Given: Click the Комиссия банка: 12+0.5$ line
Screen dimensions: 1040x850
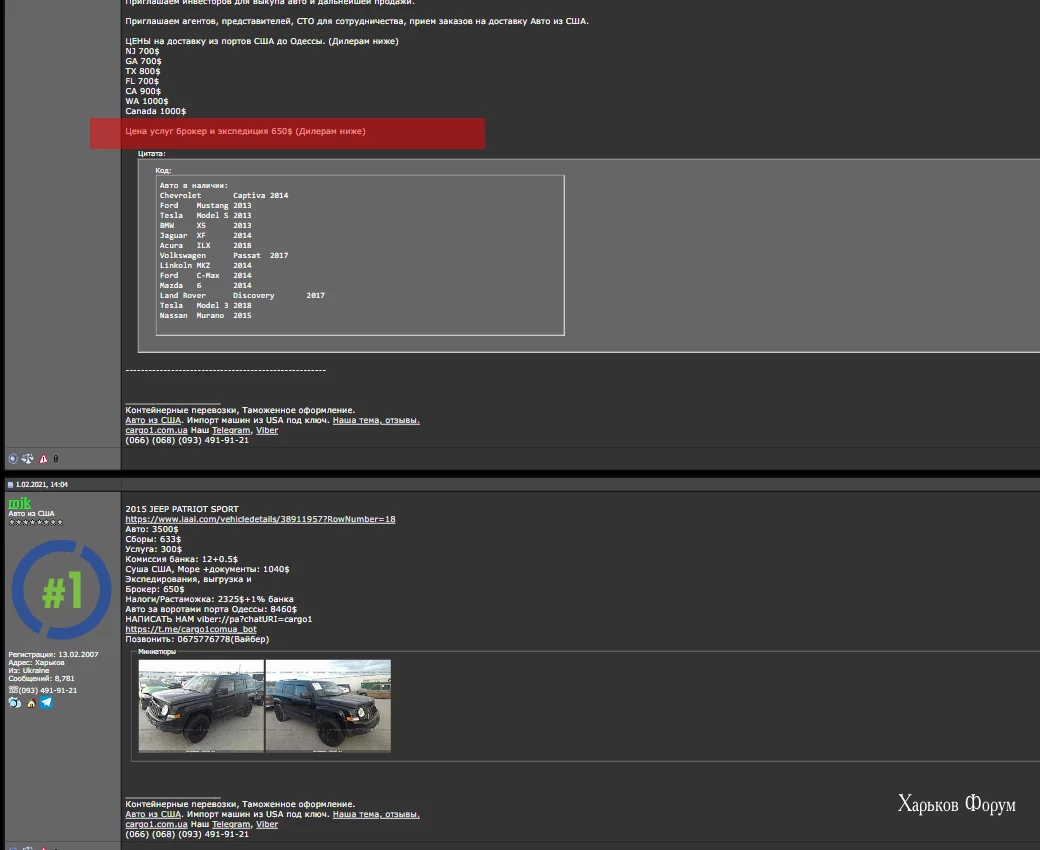Looking at the screenshot, I should click(182, 559).
